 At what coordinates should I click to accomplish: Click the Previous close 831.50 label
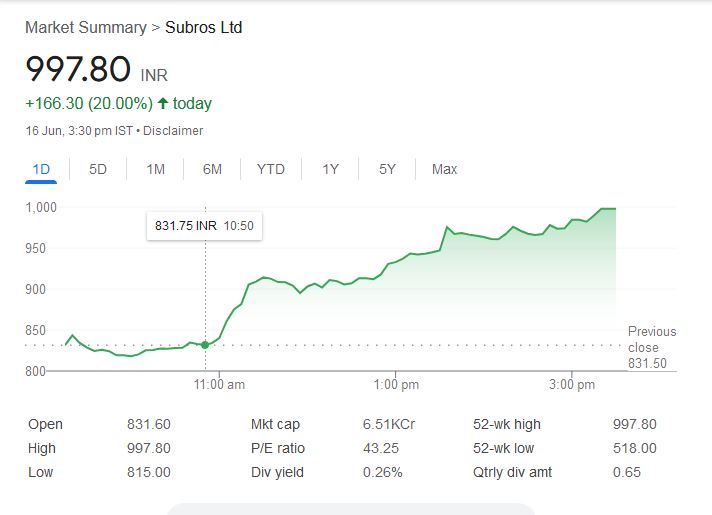coord(652,347)
